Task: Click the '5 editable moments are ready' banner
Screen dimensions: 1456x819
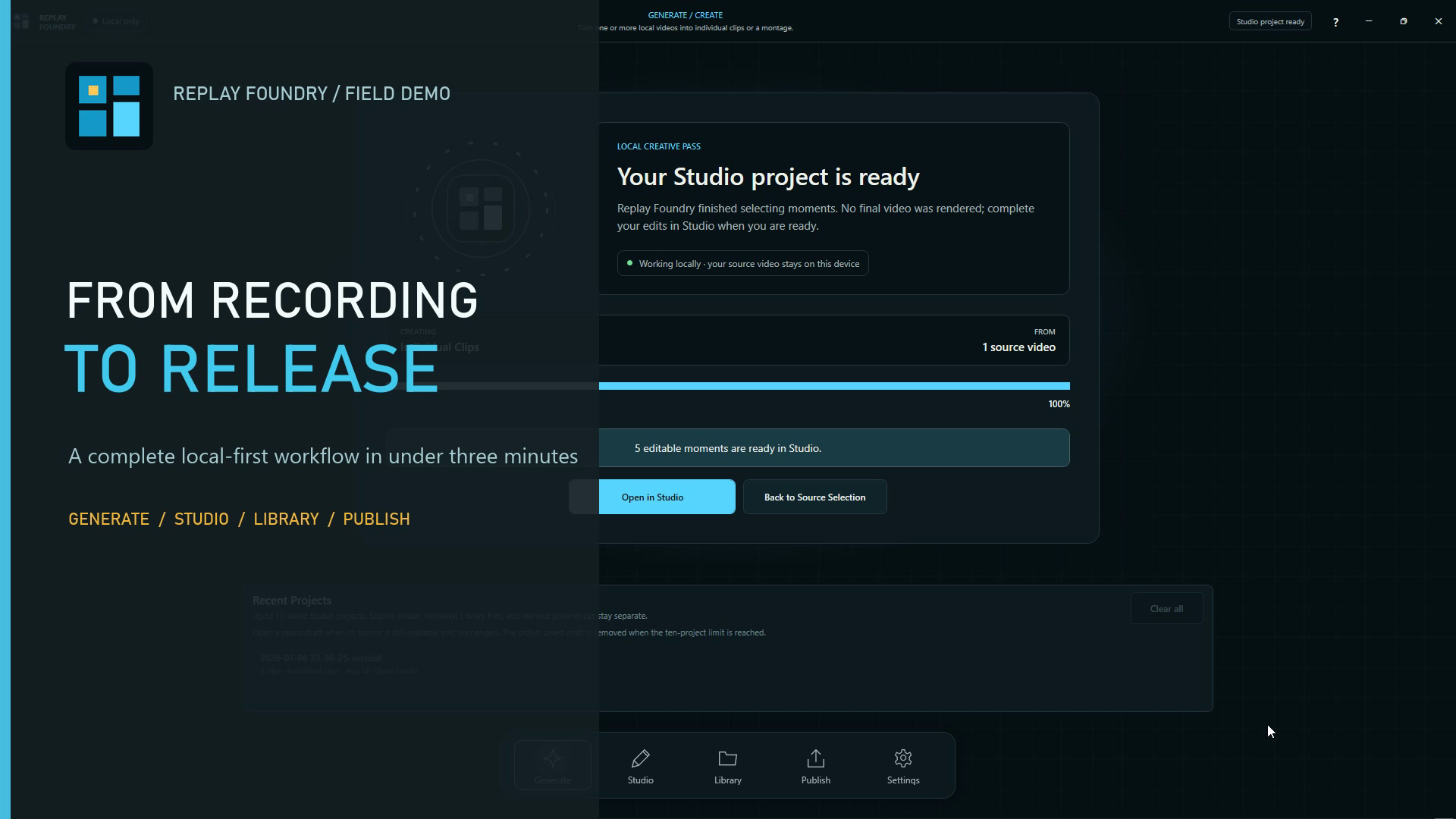Action: (728, 448)
